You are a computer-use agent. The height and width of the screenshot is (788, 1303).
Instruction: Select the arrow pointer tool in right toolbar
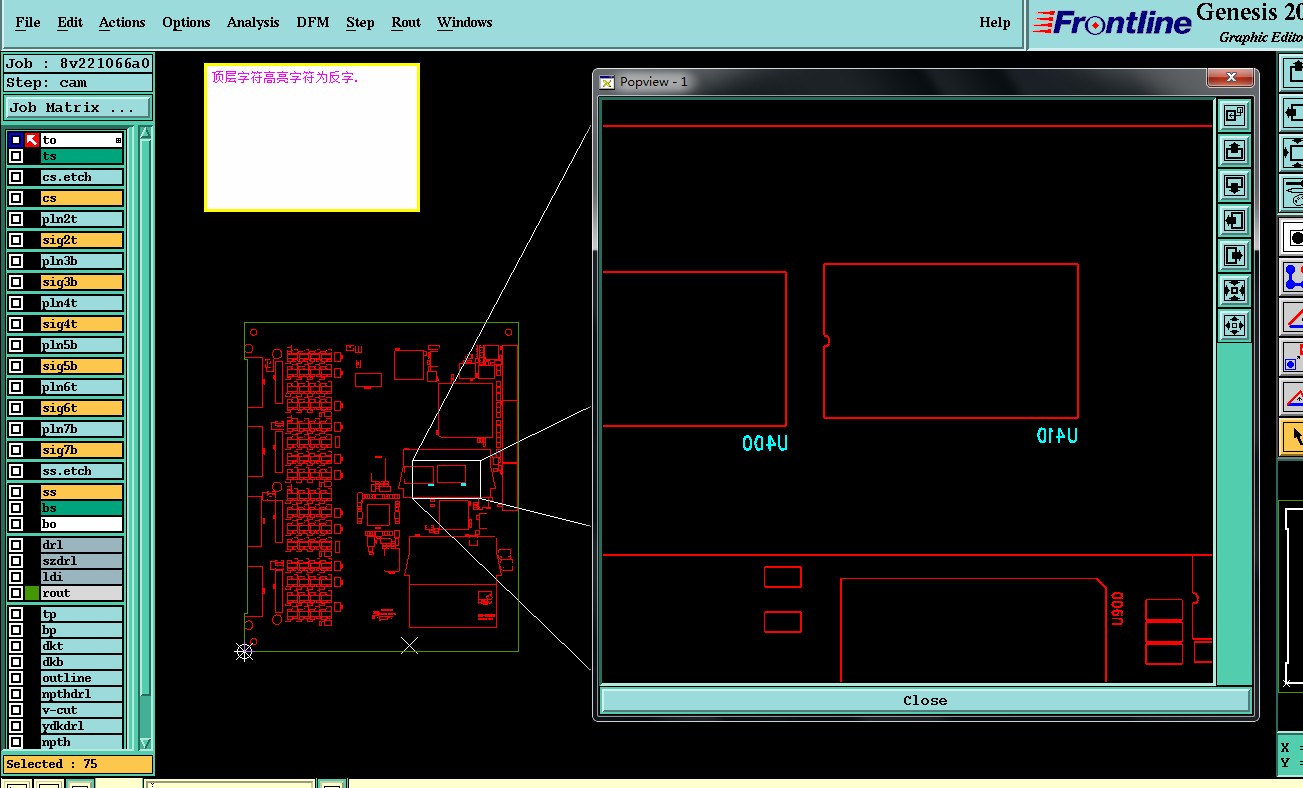(x=1294, y=436)
